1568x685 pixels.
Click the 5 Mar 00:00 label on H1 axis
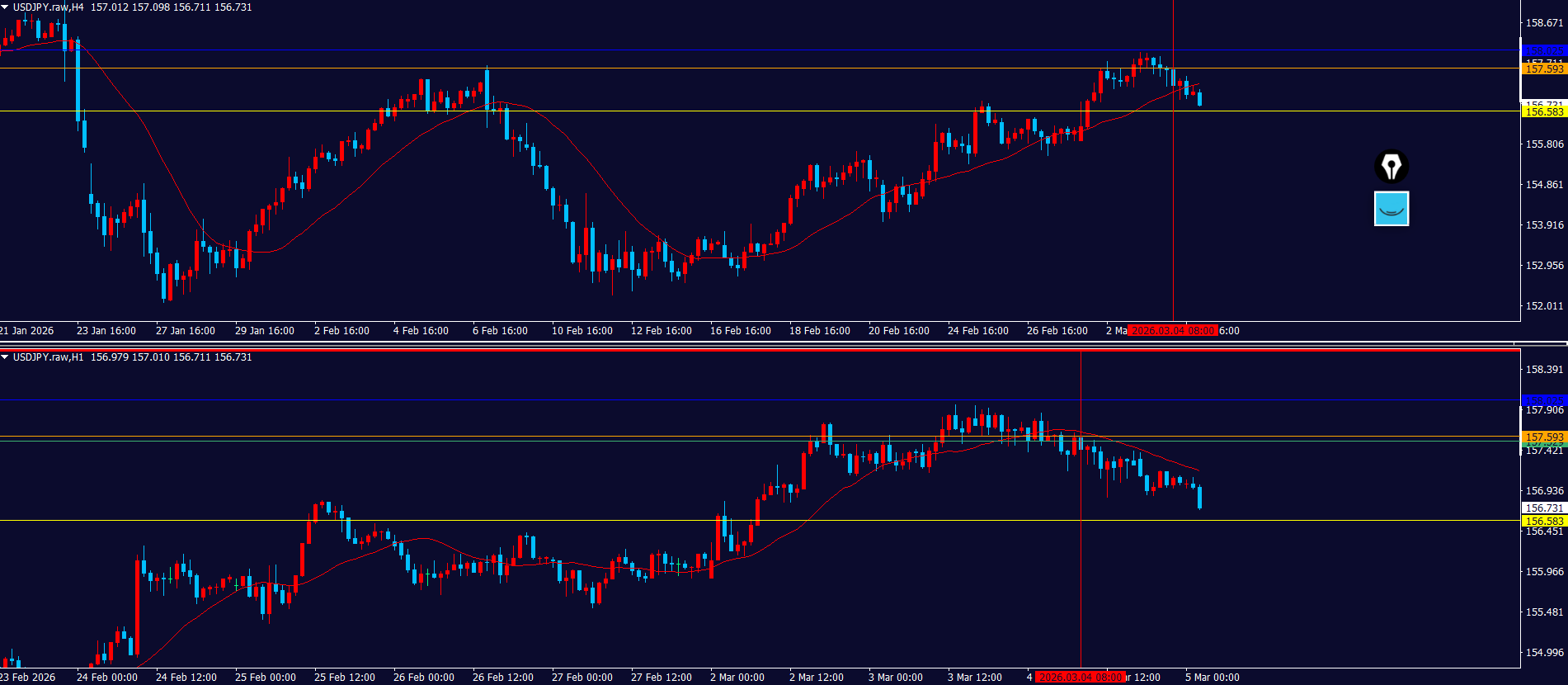tap(1212, 678)
